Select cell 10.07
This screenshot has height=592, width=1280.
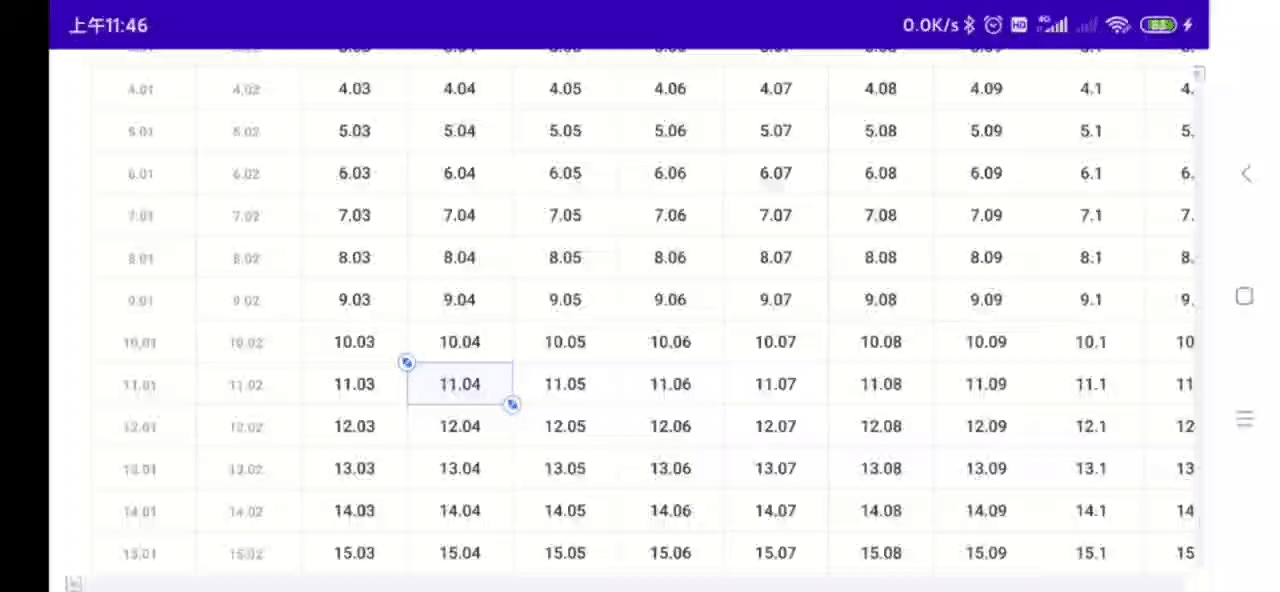coord(776,342)
